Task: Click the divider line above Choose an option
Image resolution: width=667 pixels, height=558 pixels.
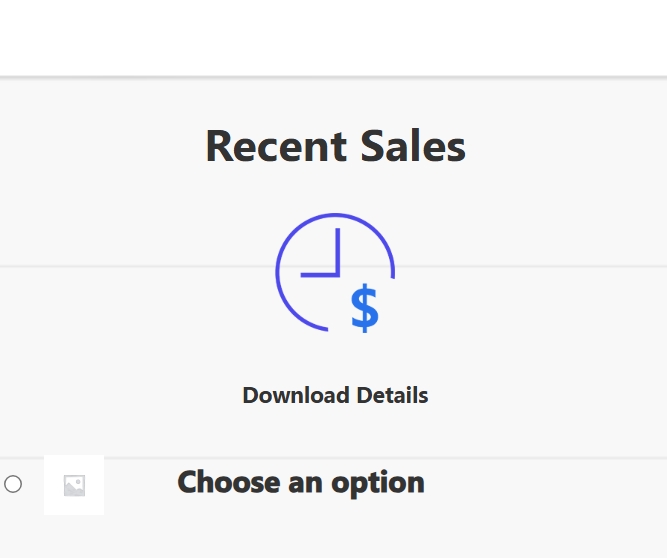Action: click(x=334, y=458)
